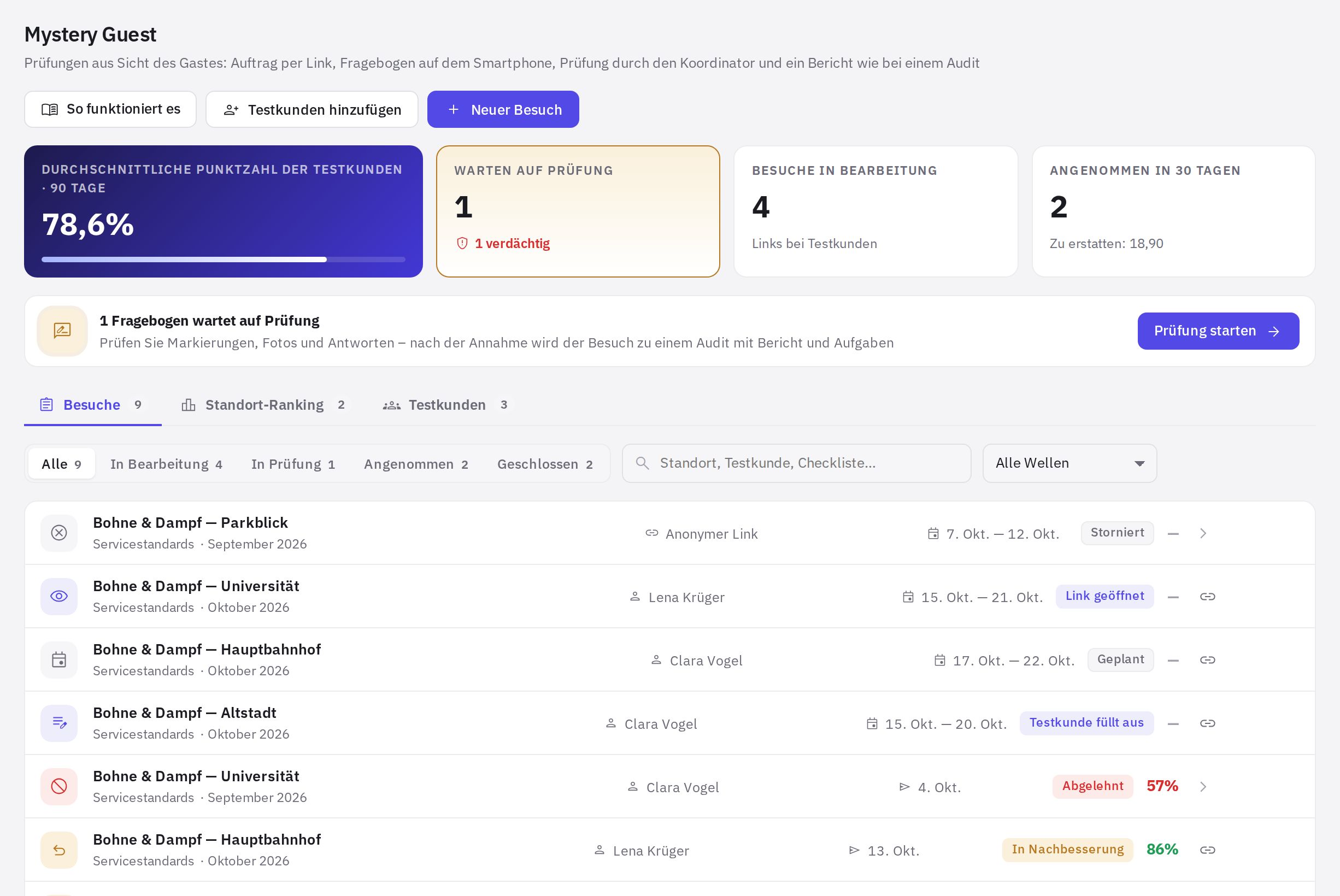Click the Link geöffnet status badge
Viewport: 1340px width, 896px height.
tap(1104, 597)
